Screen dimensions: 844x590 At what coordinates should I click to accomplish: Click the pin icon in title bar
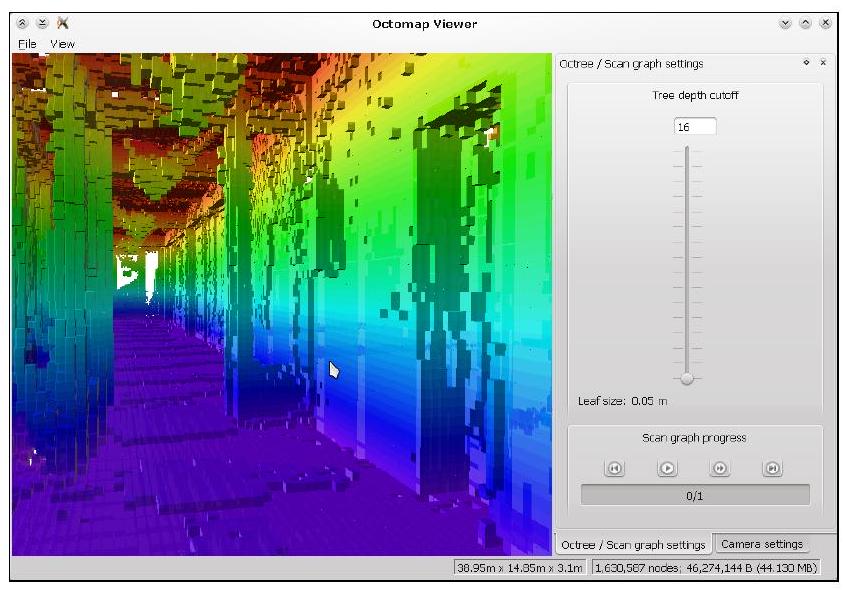63,23
